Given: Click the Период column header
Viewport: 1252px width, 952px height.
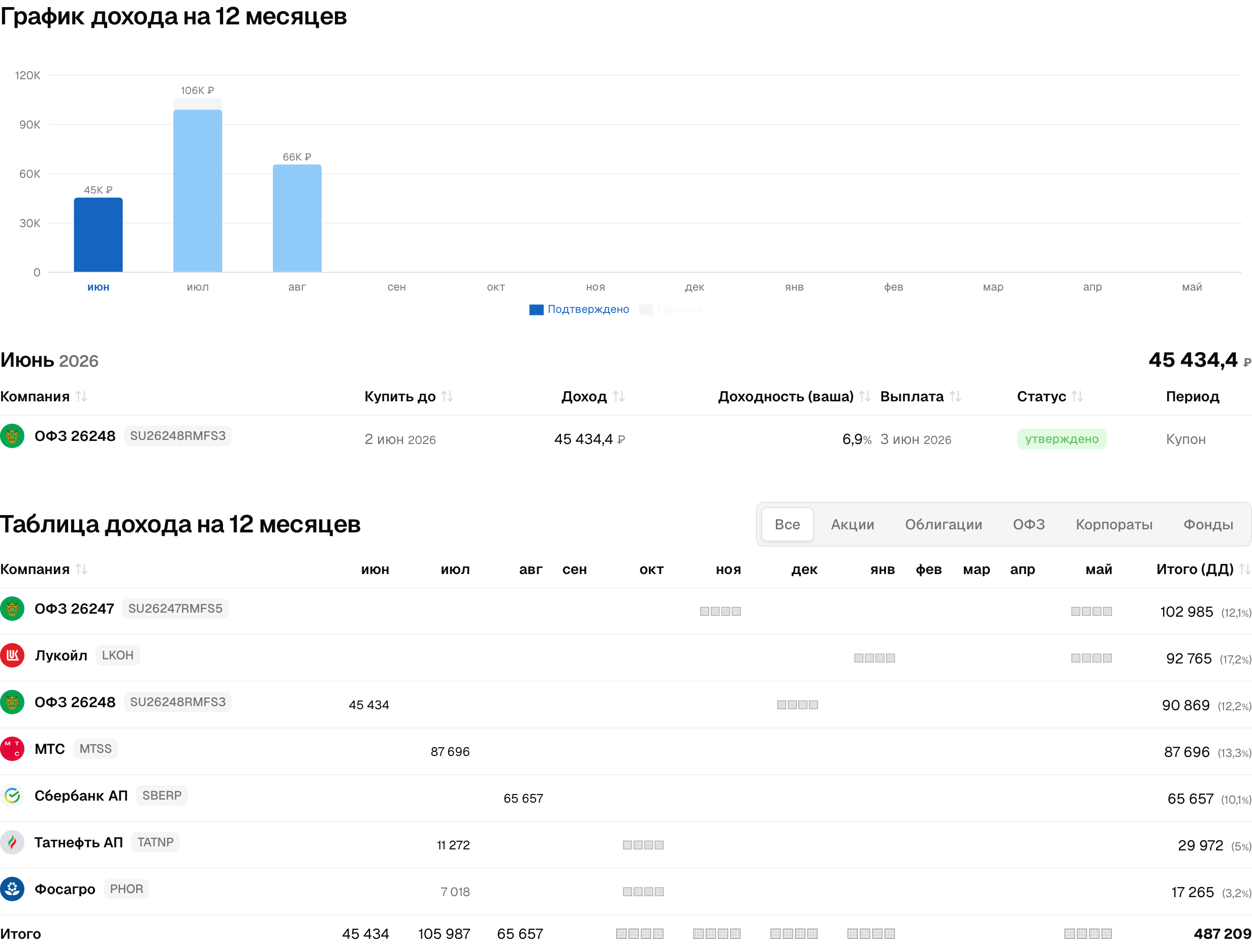Looking at the screenshot, I should point(1193,397).
